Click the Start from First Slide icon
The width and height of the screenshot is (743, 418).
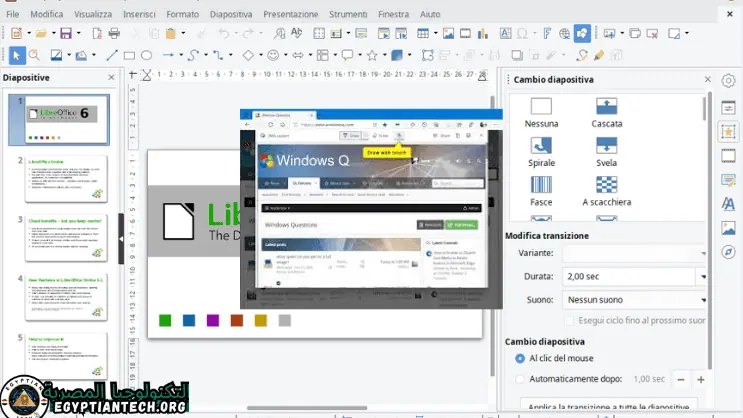[x=383, y=33]
